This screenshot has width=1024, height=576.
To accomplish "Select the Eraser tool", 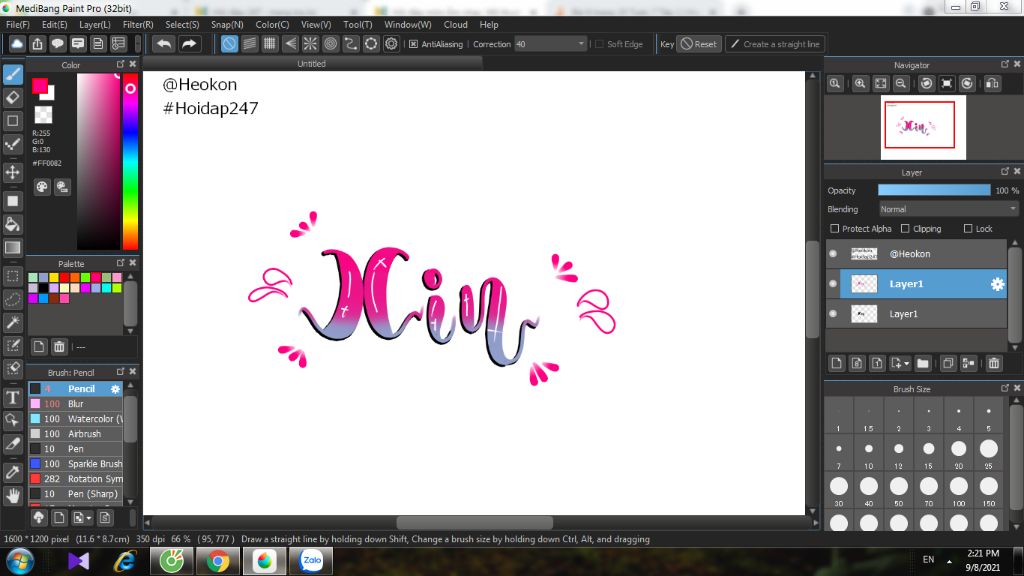I will point(12,98).
